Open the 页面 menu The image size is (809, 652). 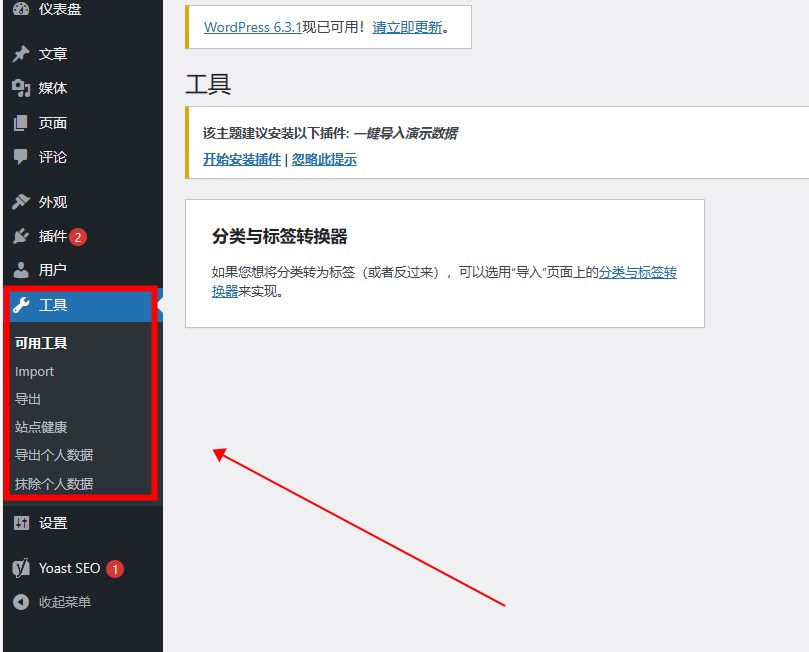pos(53,123)
